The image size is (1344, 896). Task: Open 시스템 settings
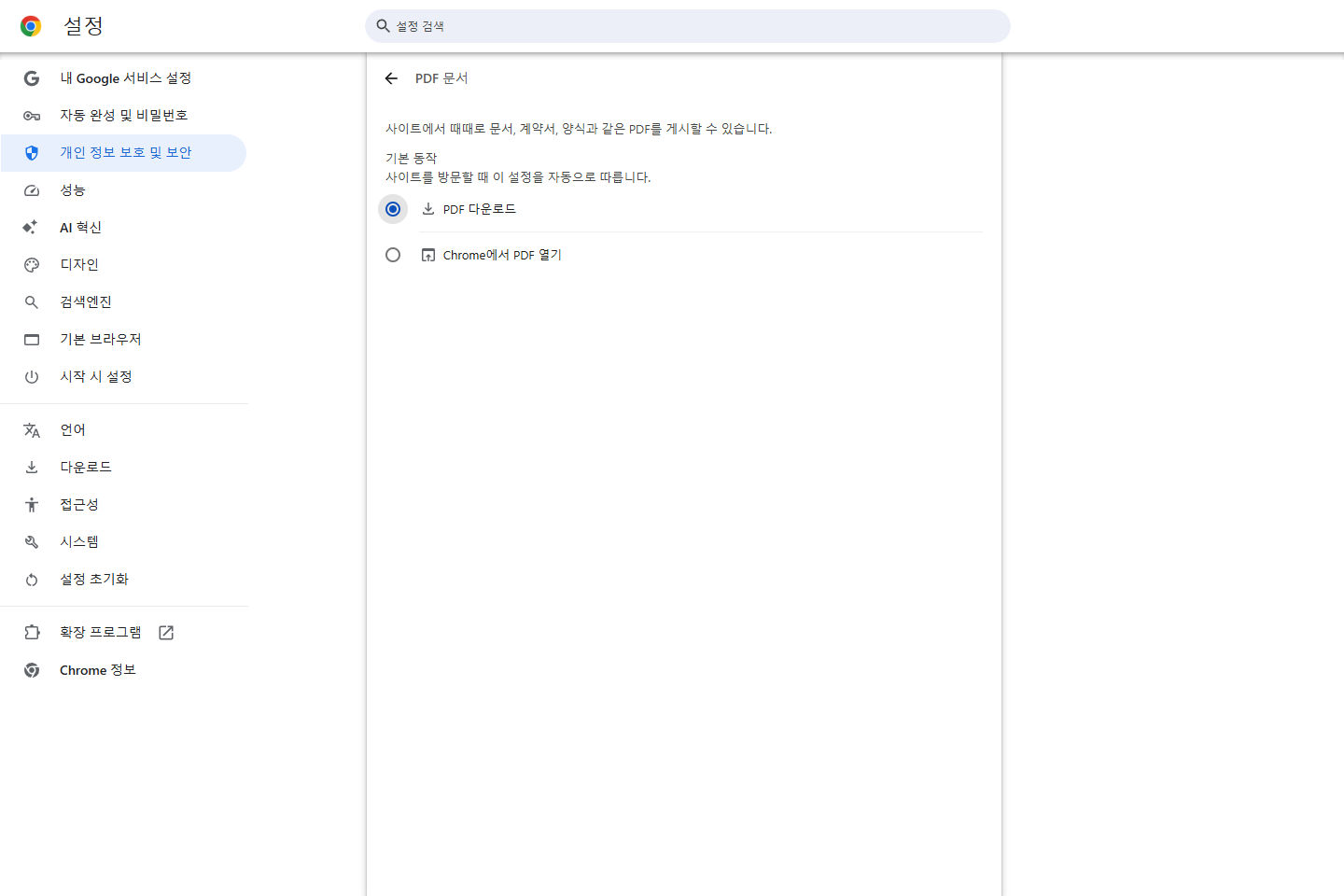coord(124,542)
